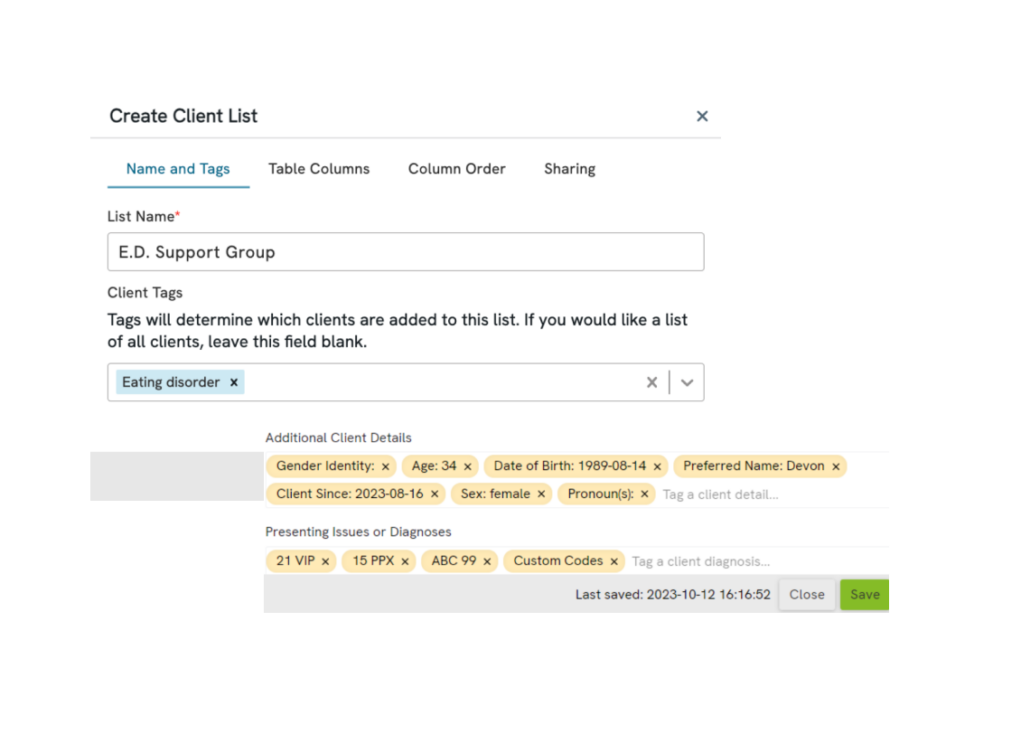Viewport: 1030px width, 734px height.
Task: Remove the Client Since: 2023-08-16 tag
Action: (x=434, y=494)
